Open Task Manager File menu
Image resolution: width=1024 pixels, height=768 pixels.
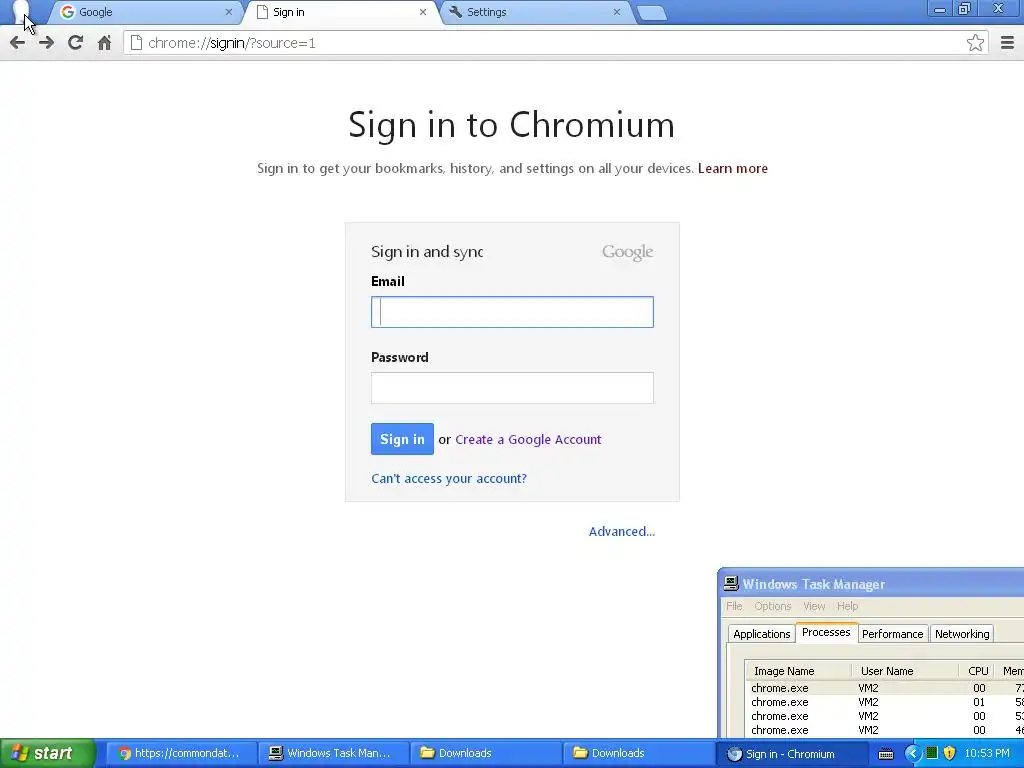(x=734, y=606)
